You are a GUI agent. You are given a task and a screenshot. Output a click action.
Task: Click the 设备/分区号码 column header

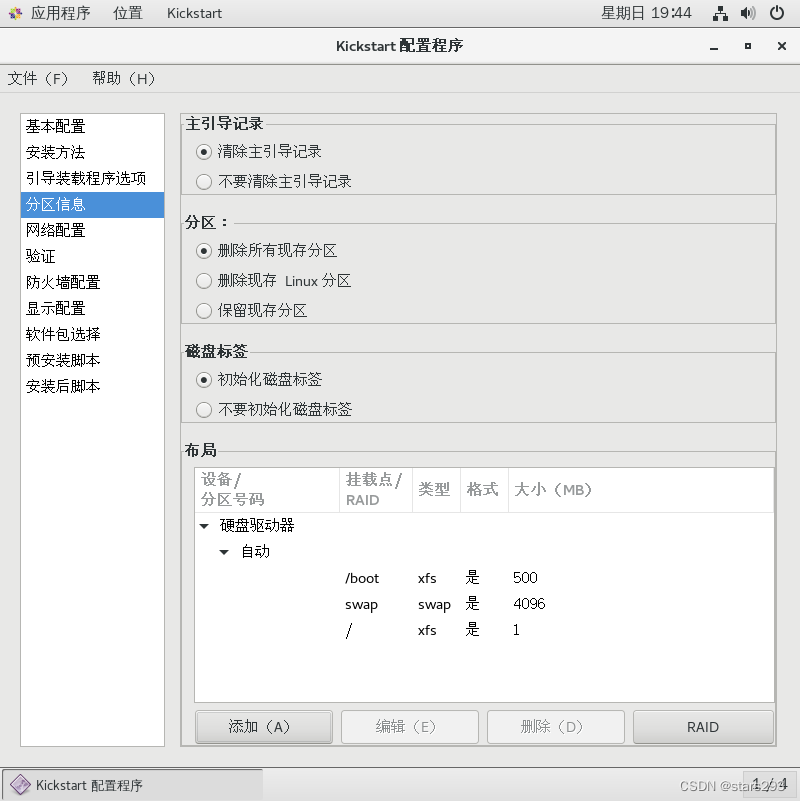click(x=267, y=490)
